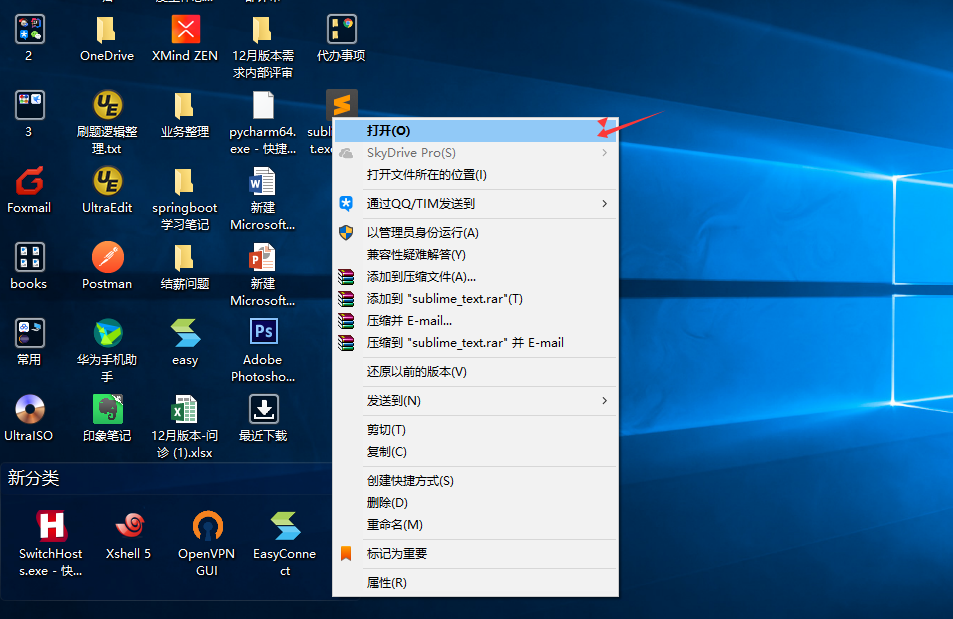
Task: Select SwitchHosts.exe shortcut
Action: point(51,526)
